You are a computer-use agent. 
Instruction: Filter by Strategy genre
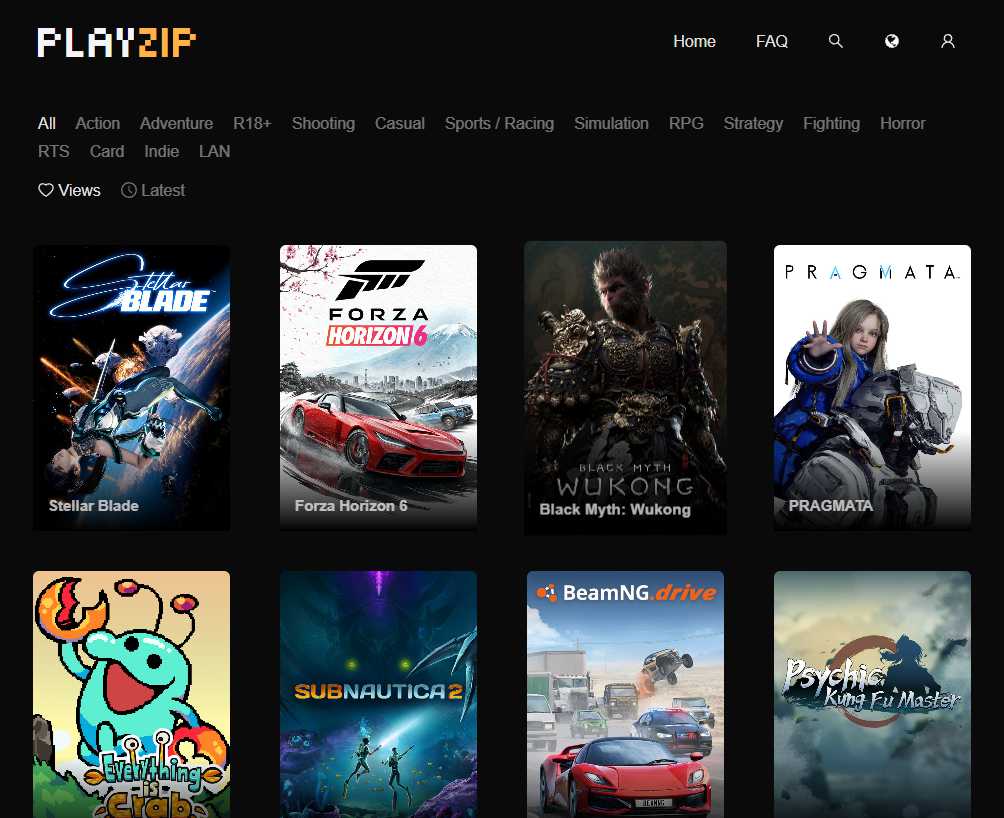pyautogui.click(x=753, y=123)
